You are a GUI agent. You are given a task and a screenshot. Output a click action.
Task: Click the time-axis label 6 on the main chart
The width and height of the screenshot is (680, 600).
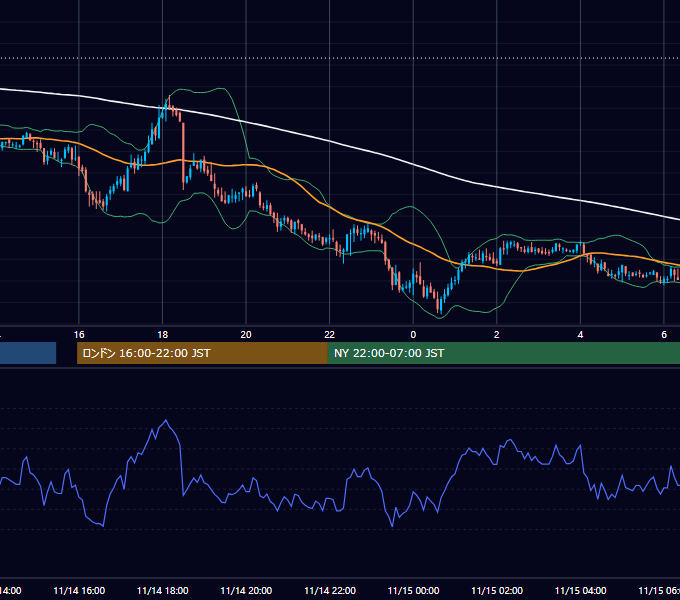664,335
